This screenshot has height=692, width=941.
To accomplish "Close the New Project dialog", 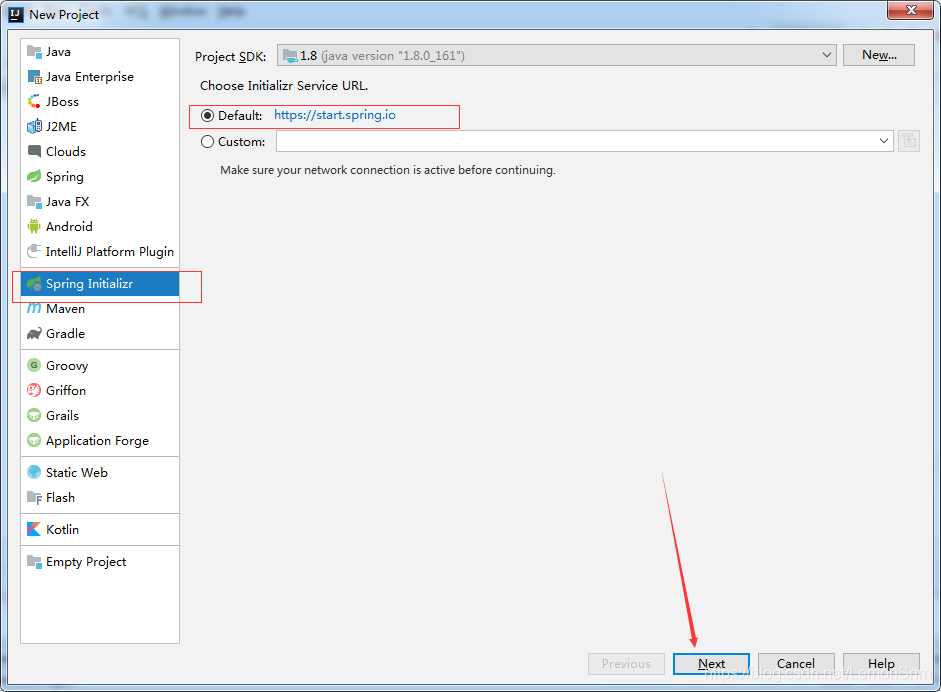I will point(910,10).
